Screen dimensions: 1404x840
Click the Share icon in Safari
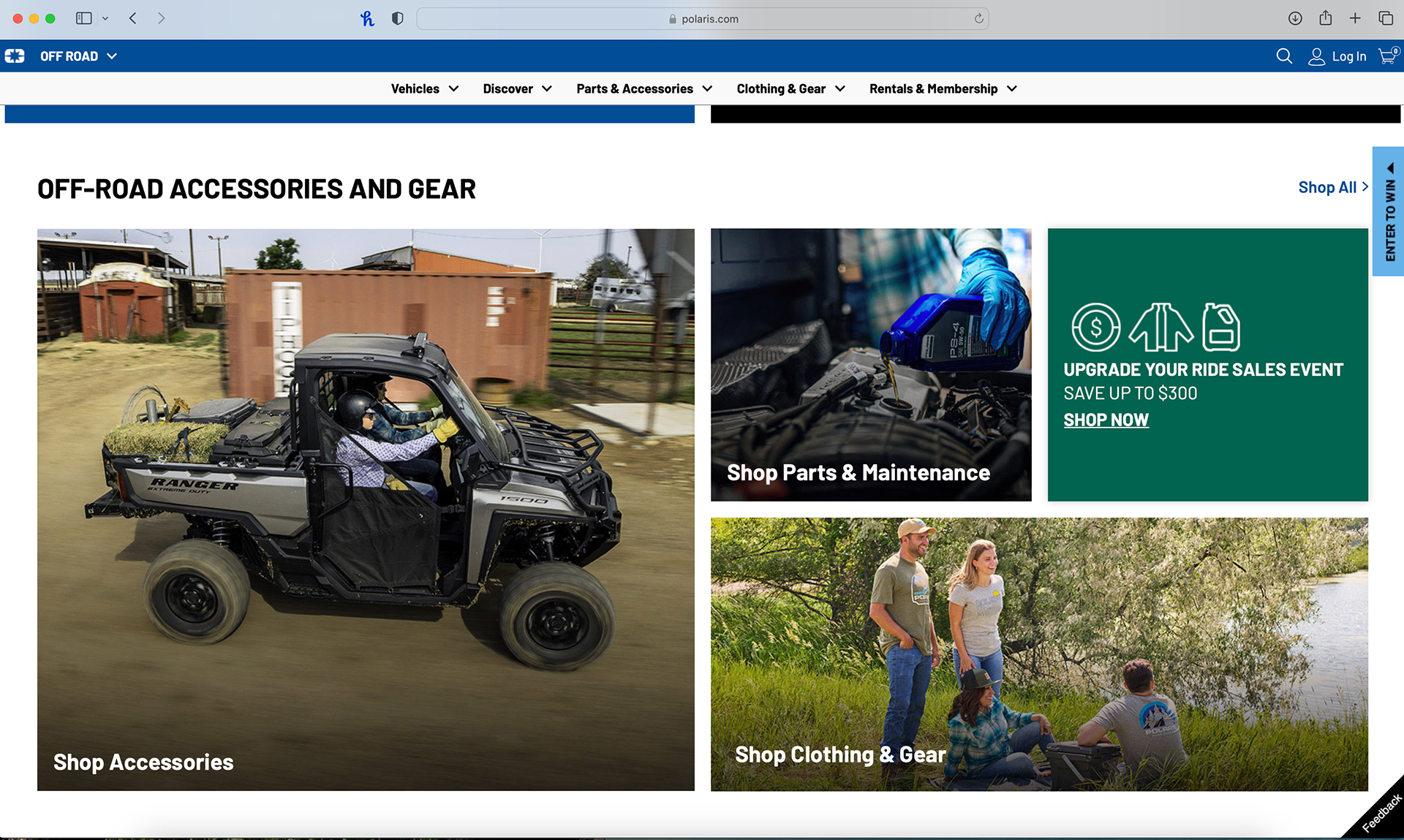coord(1325,18)
